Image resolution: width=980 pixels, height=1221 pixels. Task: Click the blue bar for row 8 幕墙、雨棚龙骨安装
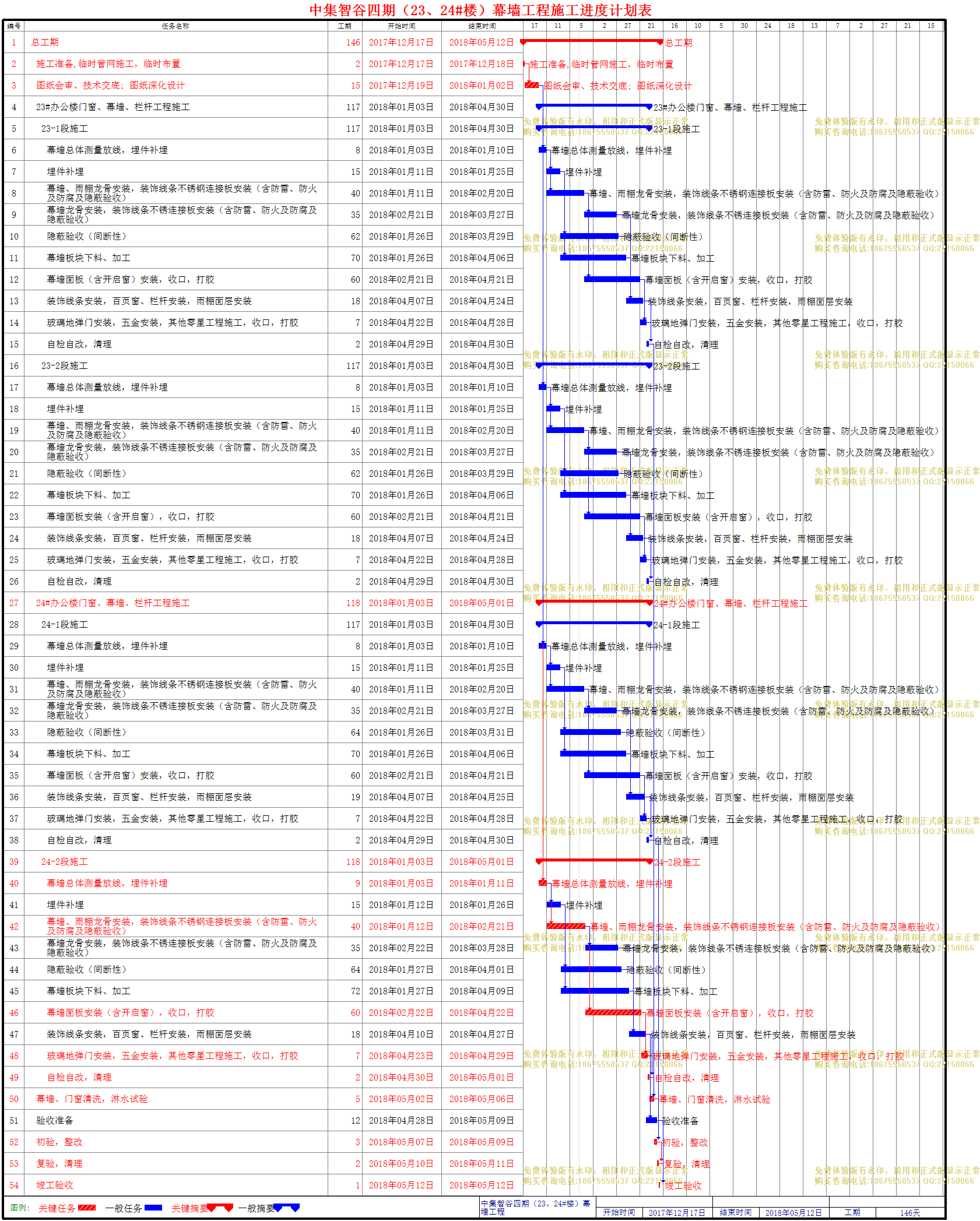[x=565, y=192]
